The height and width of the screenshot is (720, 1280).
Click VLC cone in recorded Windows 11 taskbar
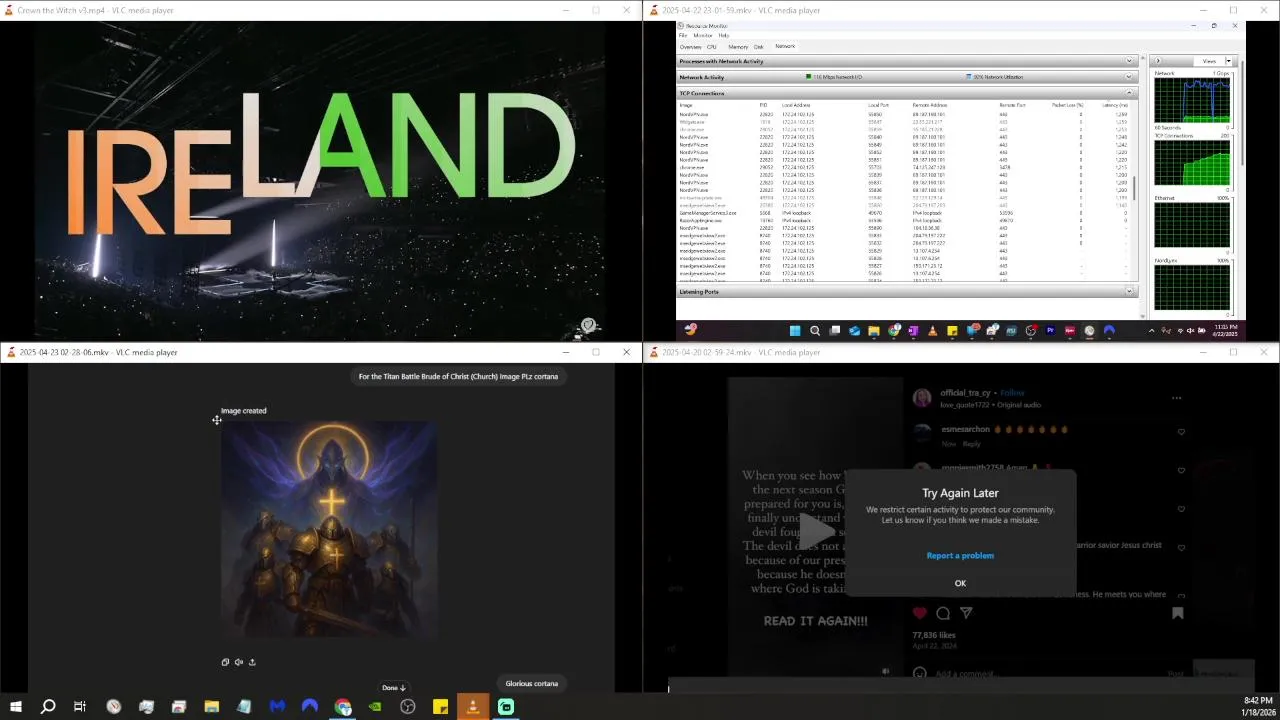[x=932, y=330]
